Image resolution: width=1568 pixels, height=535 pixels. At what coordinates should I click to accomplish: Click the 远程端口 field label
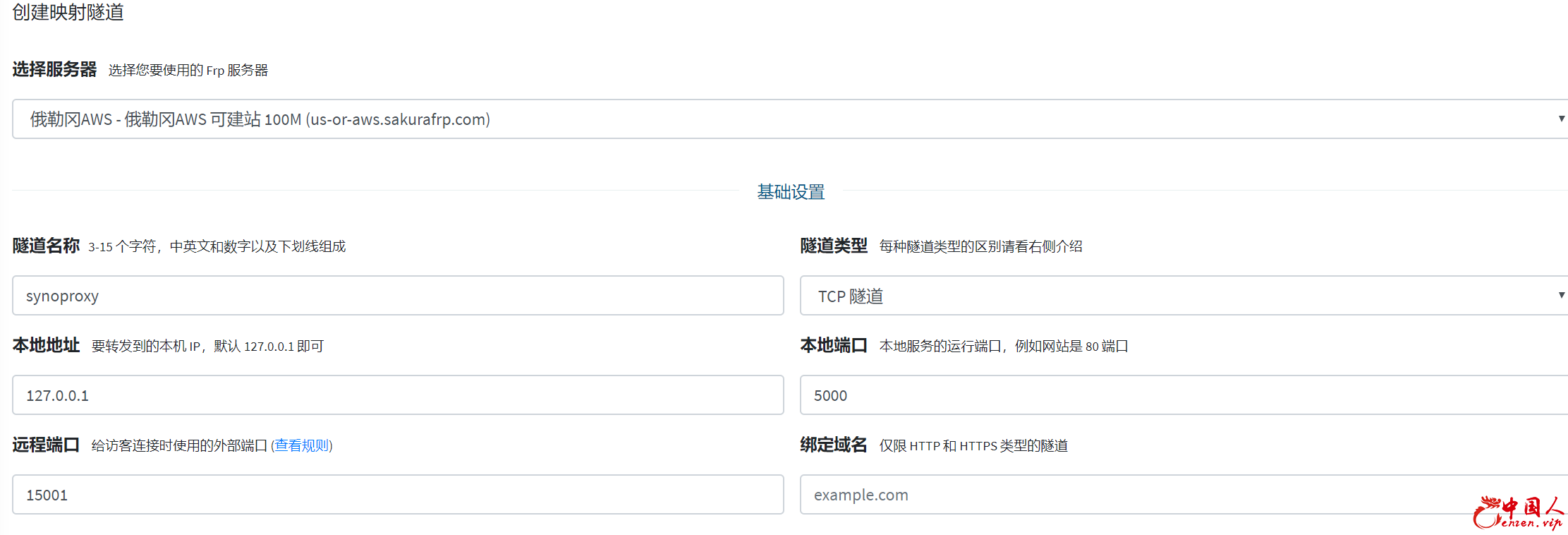pyautogui.click(x=46, y=445)
